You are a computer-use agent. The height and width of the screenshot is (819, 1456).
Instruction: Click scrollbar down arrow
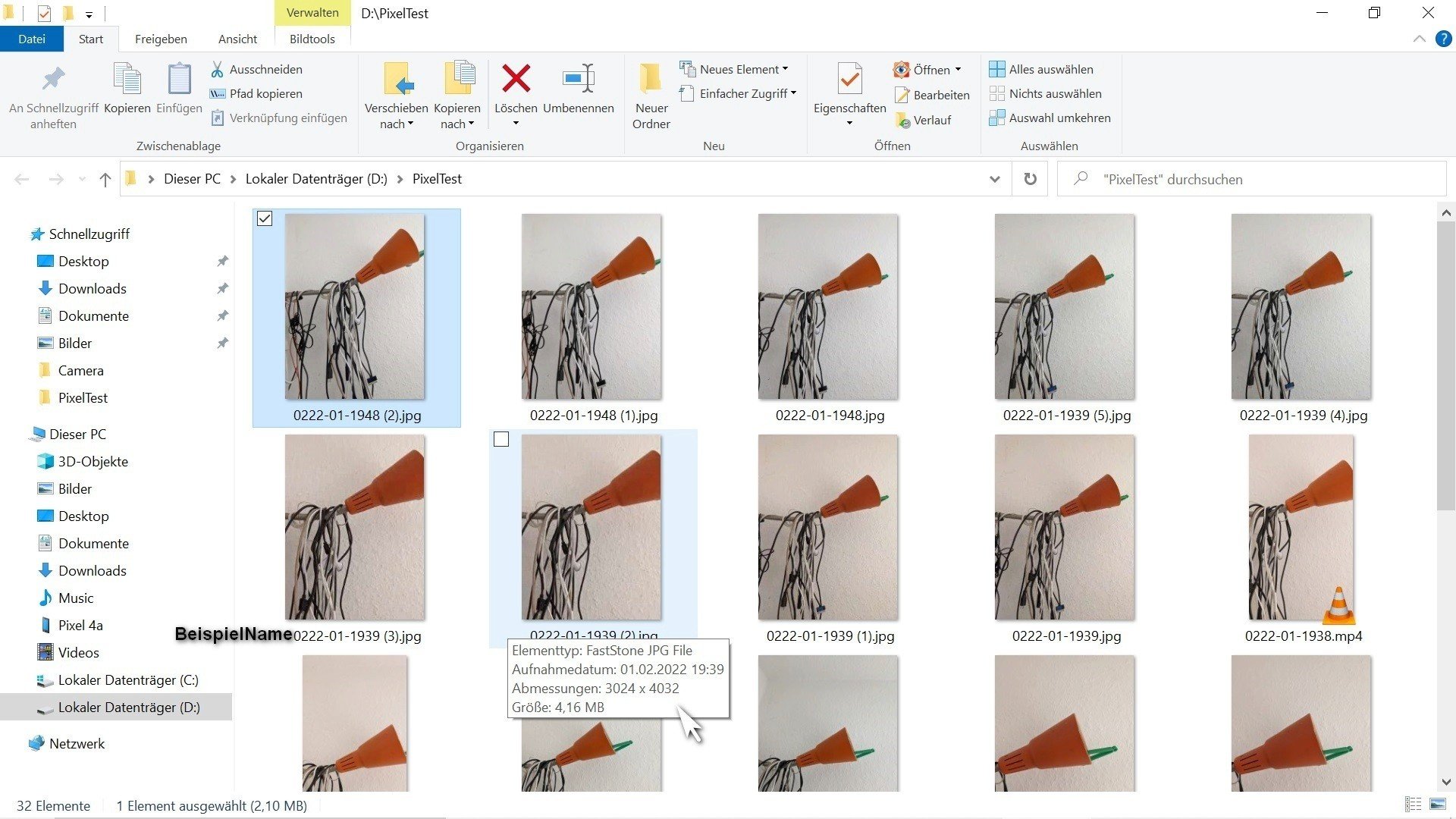point(1445,782)
